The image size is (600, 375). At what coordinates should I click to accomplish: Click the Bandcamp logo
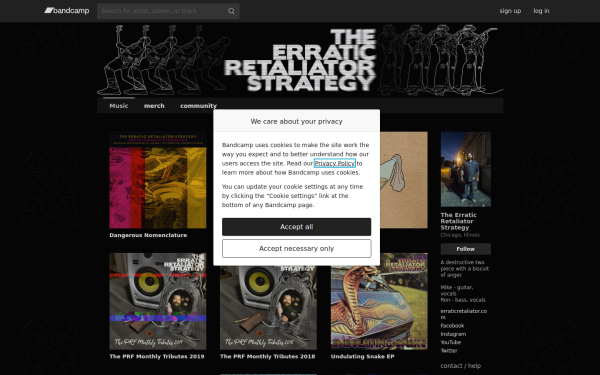coord(67,11)
